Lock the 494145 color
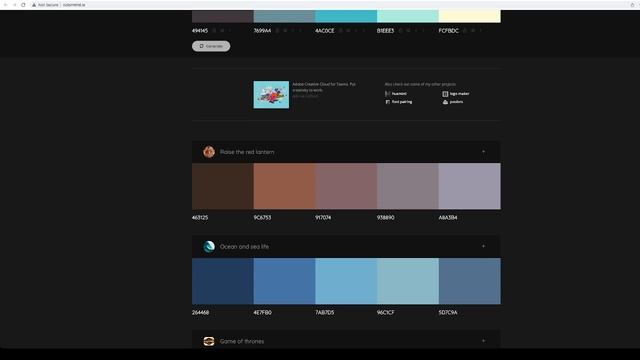Viewport: 640px width, 360px height. pos(215,31)
